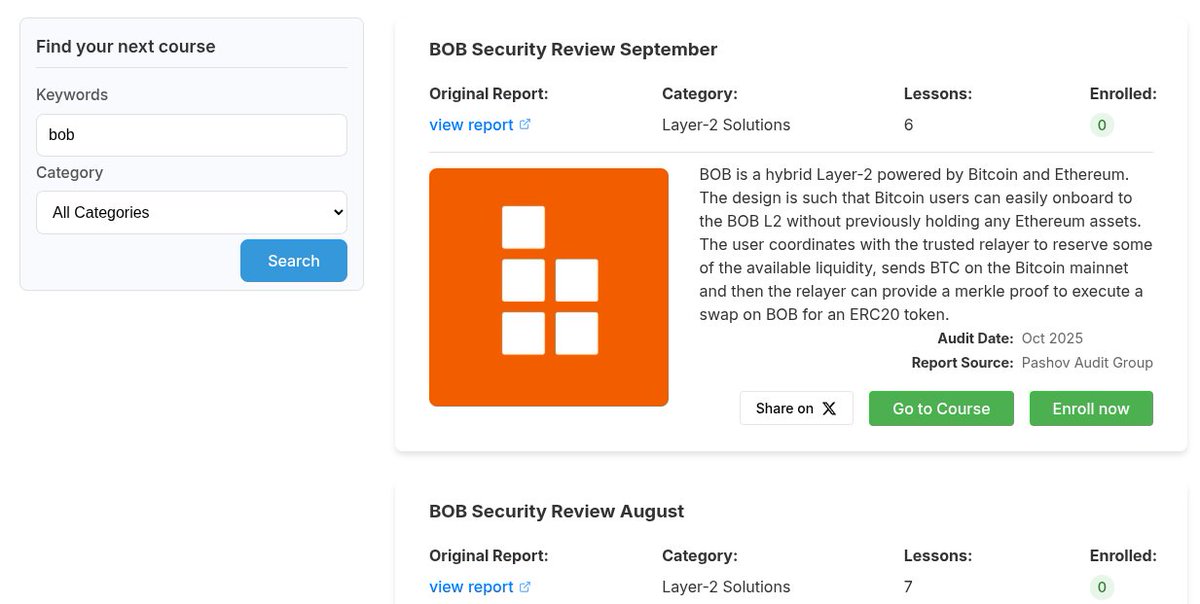Viewport: 1200px width, 604px height.
Task: Click the Enroll now button
Action: click(x=1091, y=408)
